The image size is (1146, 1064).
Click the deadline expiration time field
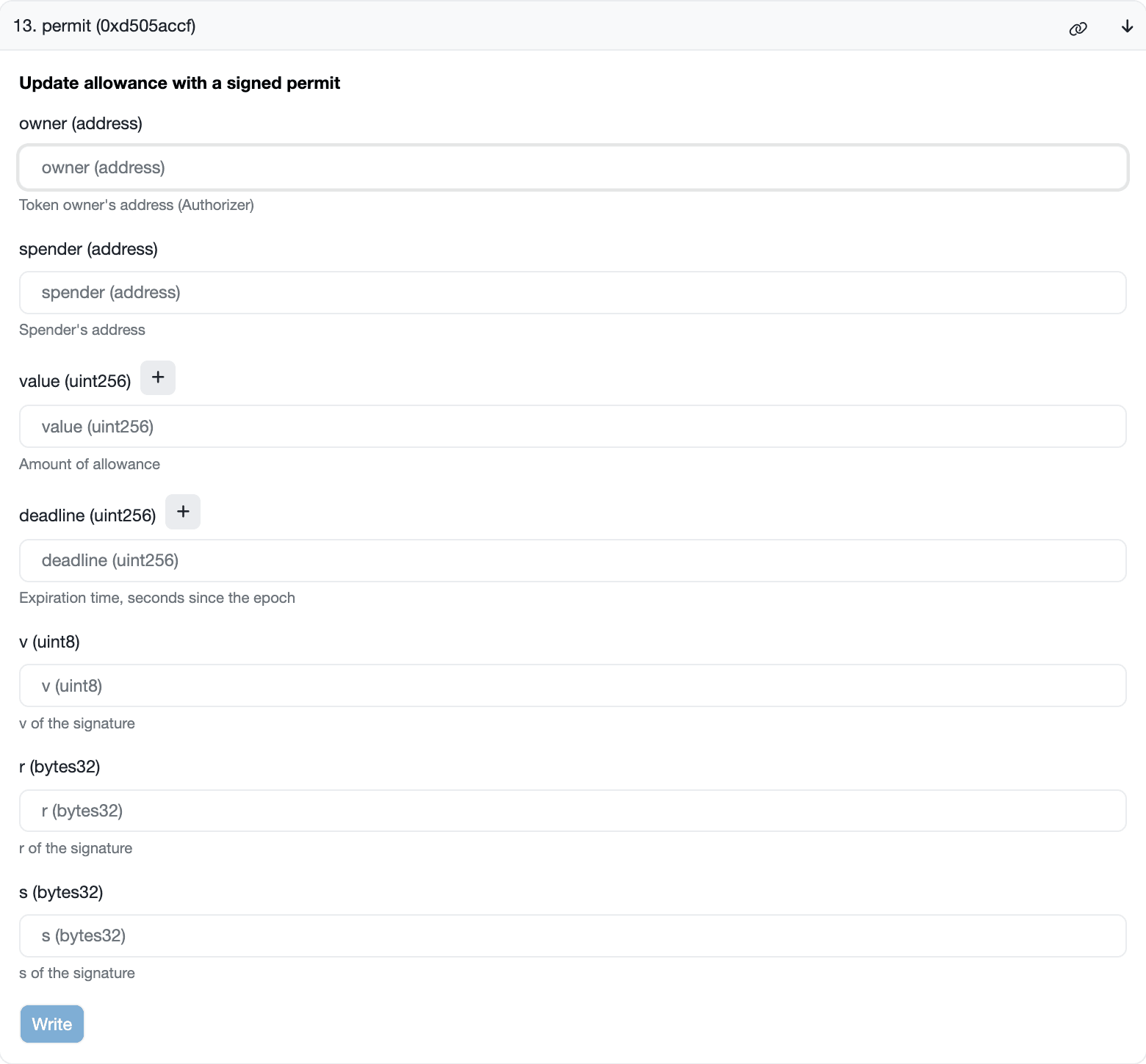572,560
